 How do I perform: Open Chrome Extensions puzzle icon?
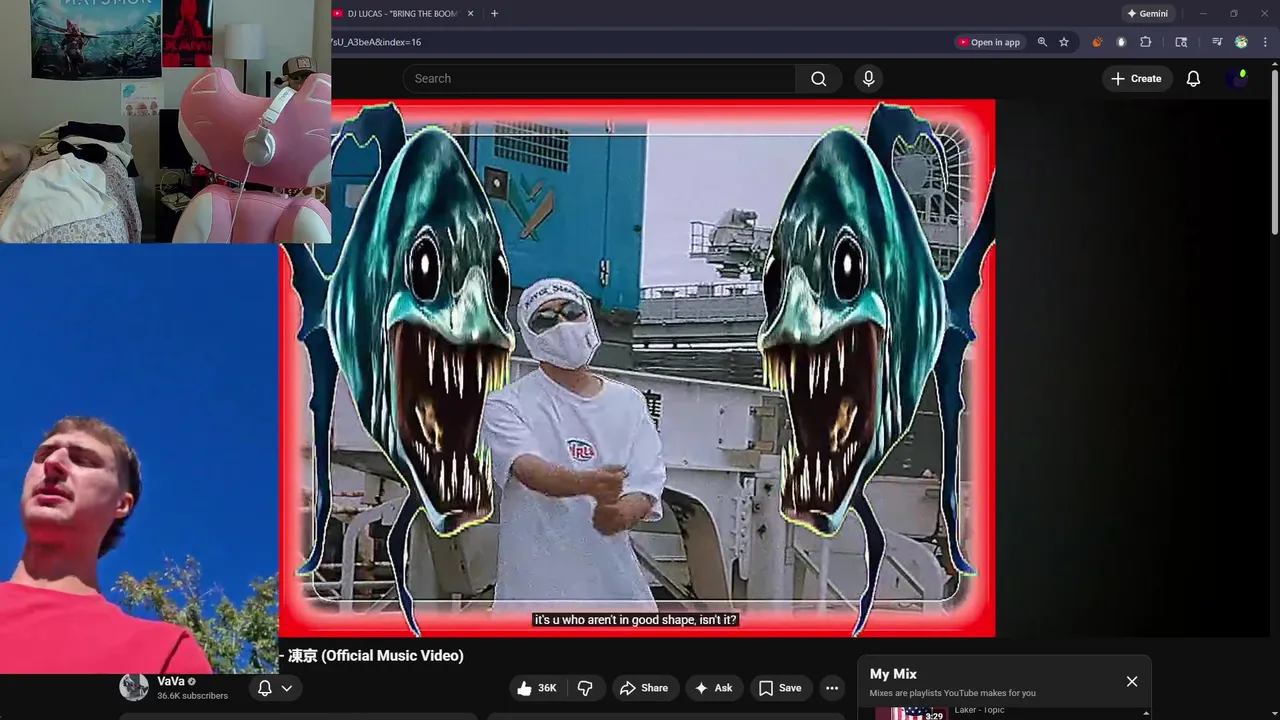click(1146, 42)
